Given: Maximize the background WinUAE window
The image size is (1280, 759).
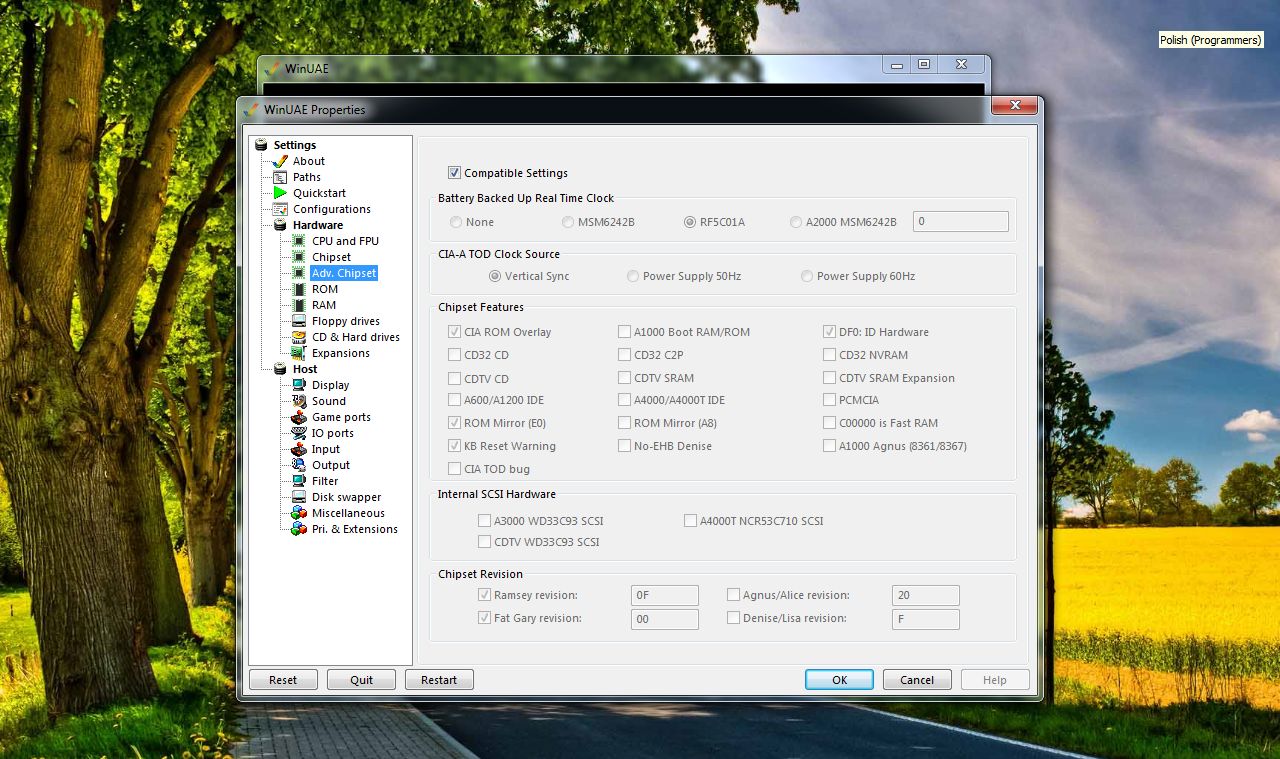Looking at the screenshot, I should click(x=924, y=64).
